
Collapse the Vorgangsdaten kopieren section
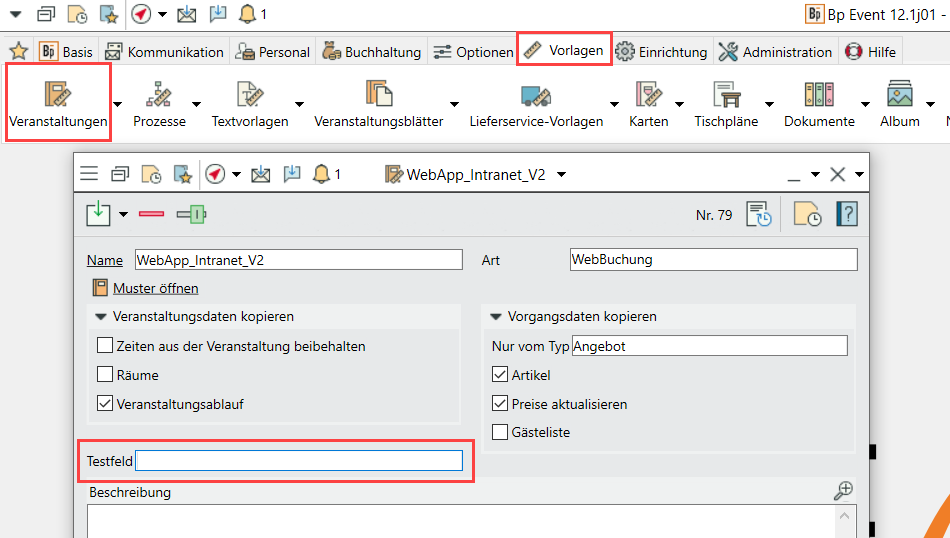pyautogui.click(x=496, y=317)
